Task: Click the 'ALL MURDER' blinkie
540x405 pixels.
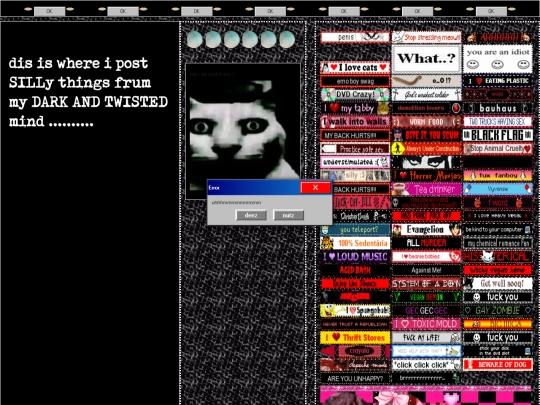Action: pyautogui.click(x=426, y=243)
